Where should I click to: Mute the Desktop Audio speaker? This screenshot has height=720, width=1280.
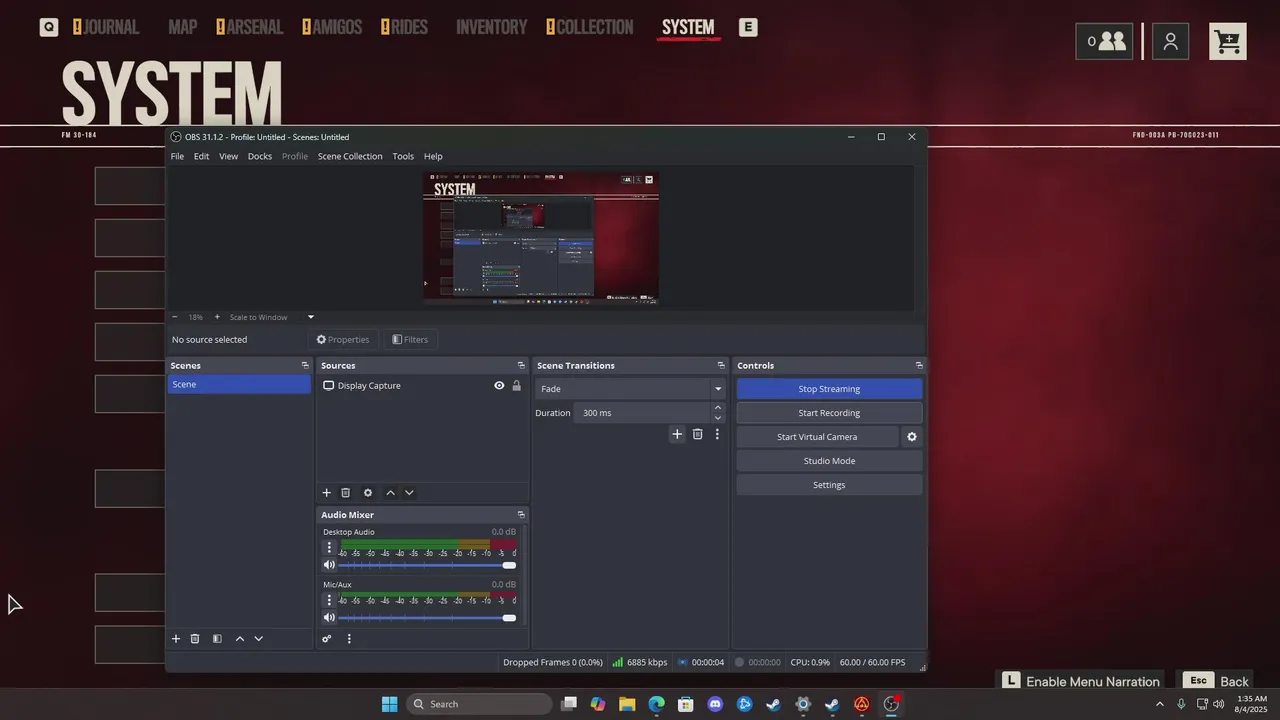tap(329, 565)
